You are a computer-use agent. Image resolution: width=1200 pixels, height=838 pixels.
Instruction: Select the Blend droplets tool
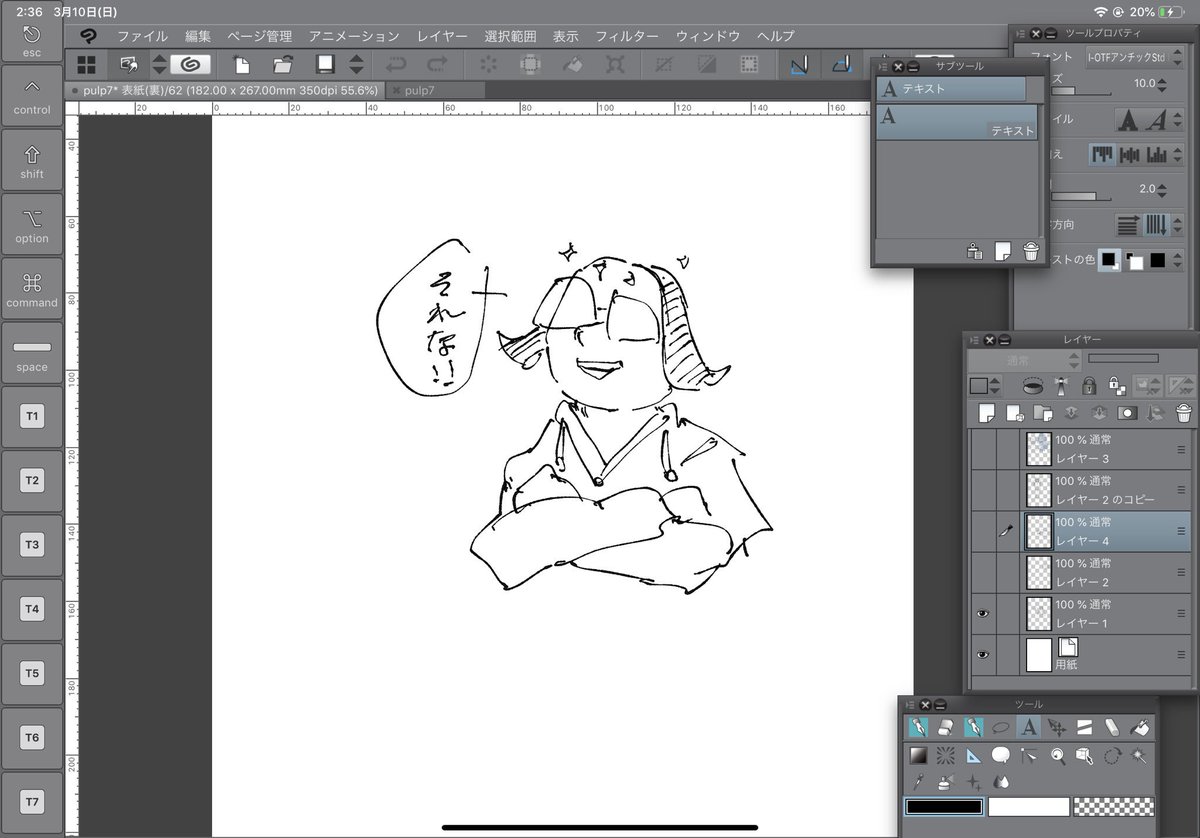pyautogui.click(x=1001, y=781)
